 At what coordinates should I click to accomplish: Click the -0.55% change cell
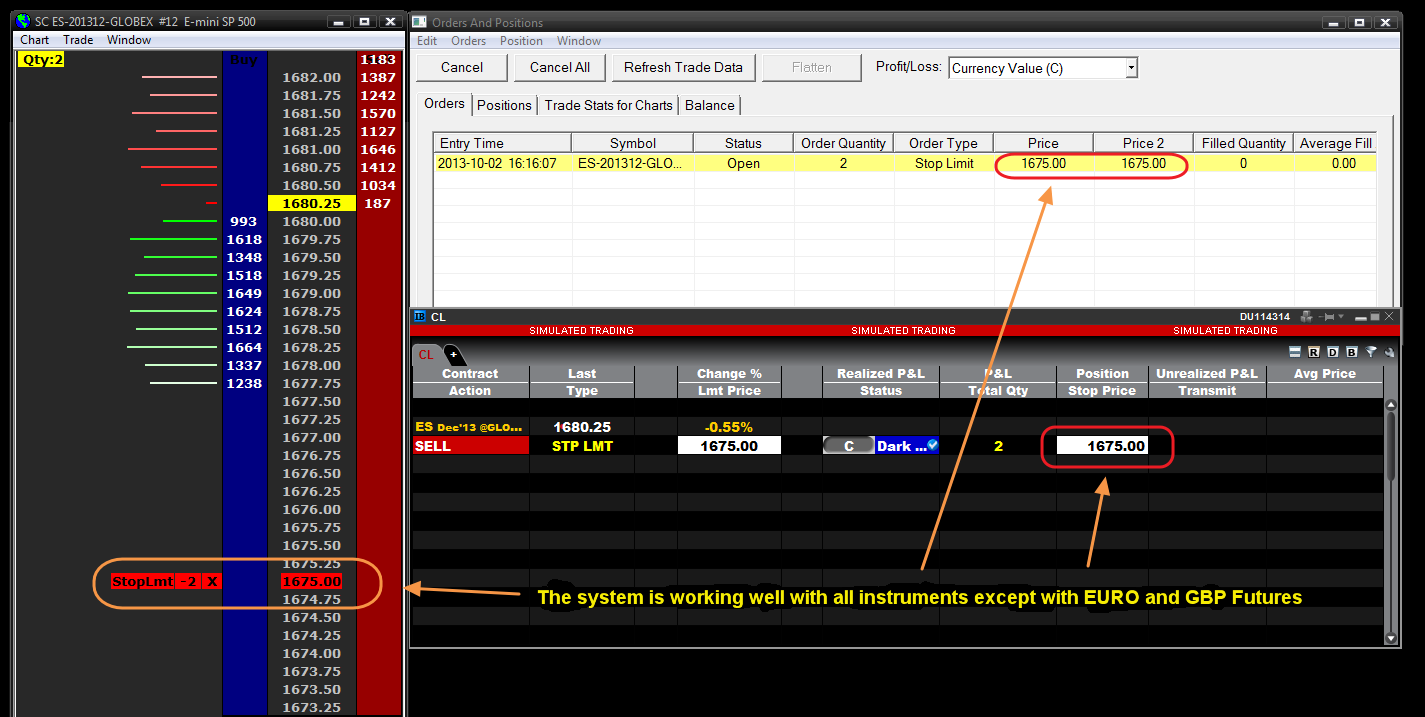pyautogui.click(x=729, y=427)
